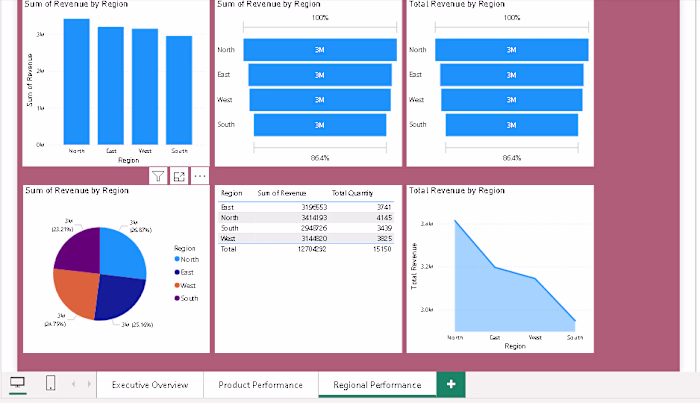Click West legend color marker in pie chart
Image resolution: width=700 pixels, height=403 pixels.
coord(177,285)
